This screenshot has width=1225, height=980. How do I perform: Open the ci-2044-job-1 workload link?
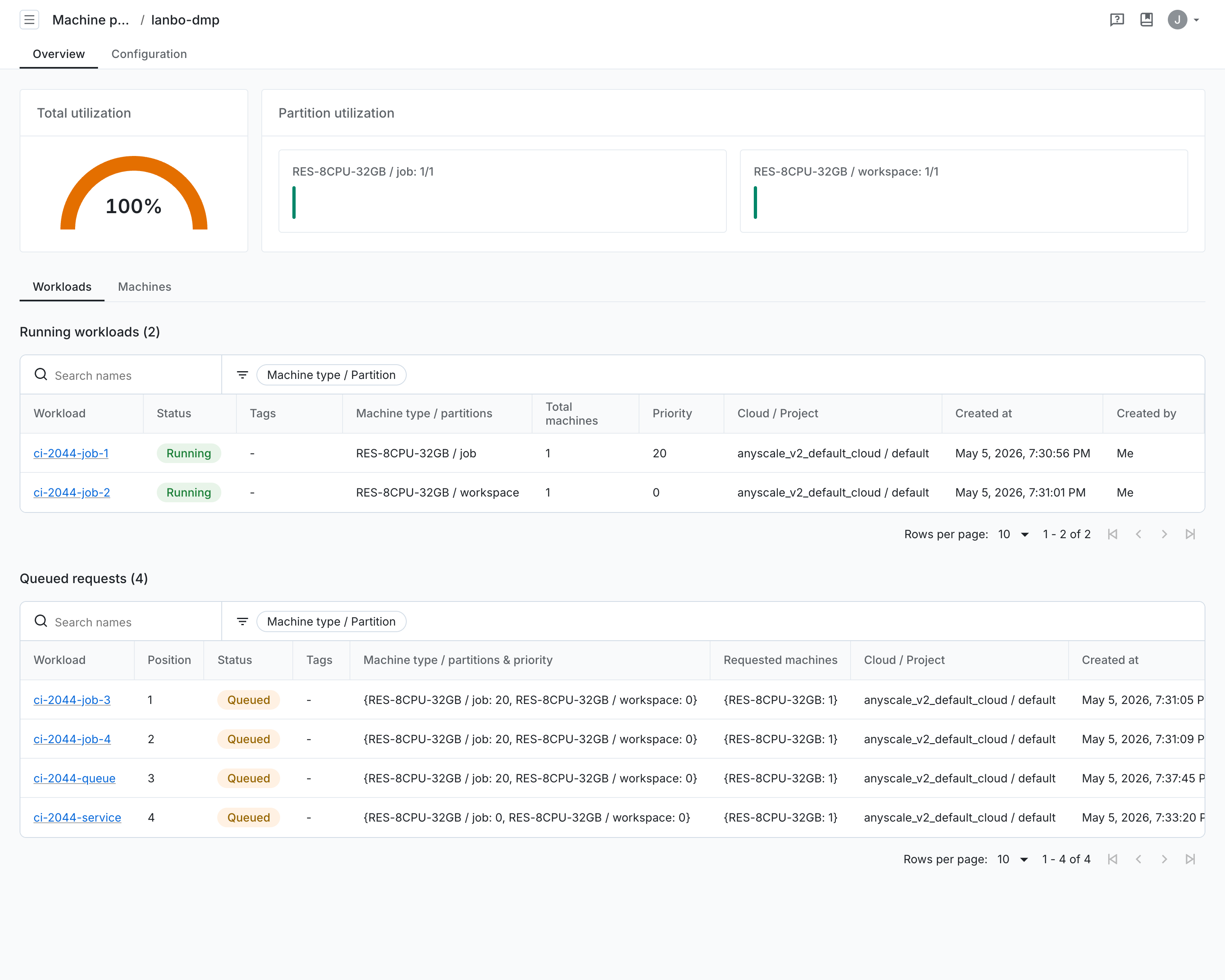pos(71,453)
